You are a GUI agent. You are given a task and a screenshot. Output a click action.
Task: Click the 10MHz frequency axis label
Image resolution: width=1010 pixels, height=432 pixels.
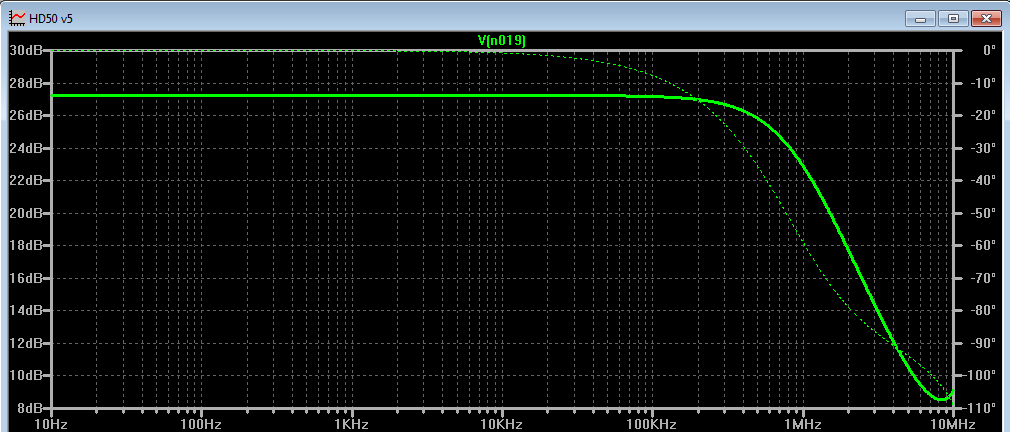pos(953,424)
